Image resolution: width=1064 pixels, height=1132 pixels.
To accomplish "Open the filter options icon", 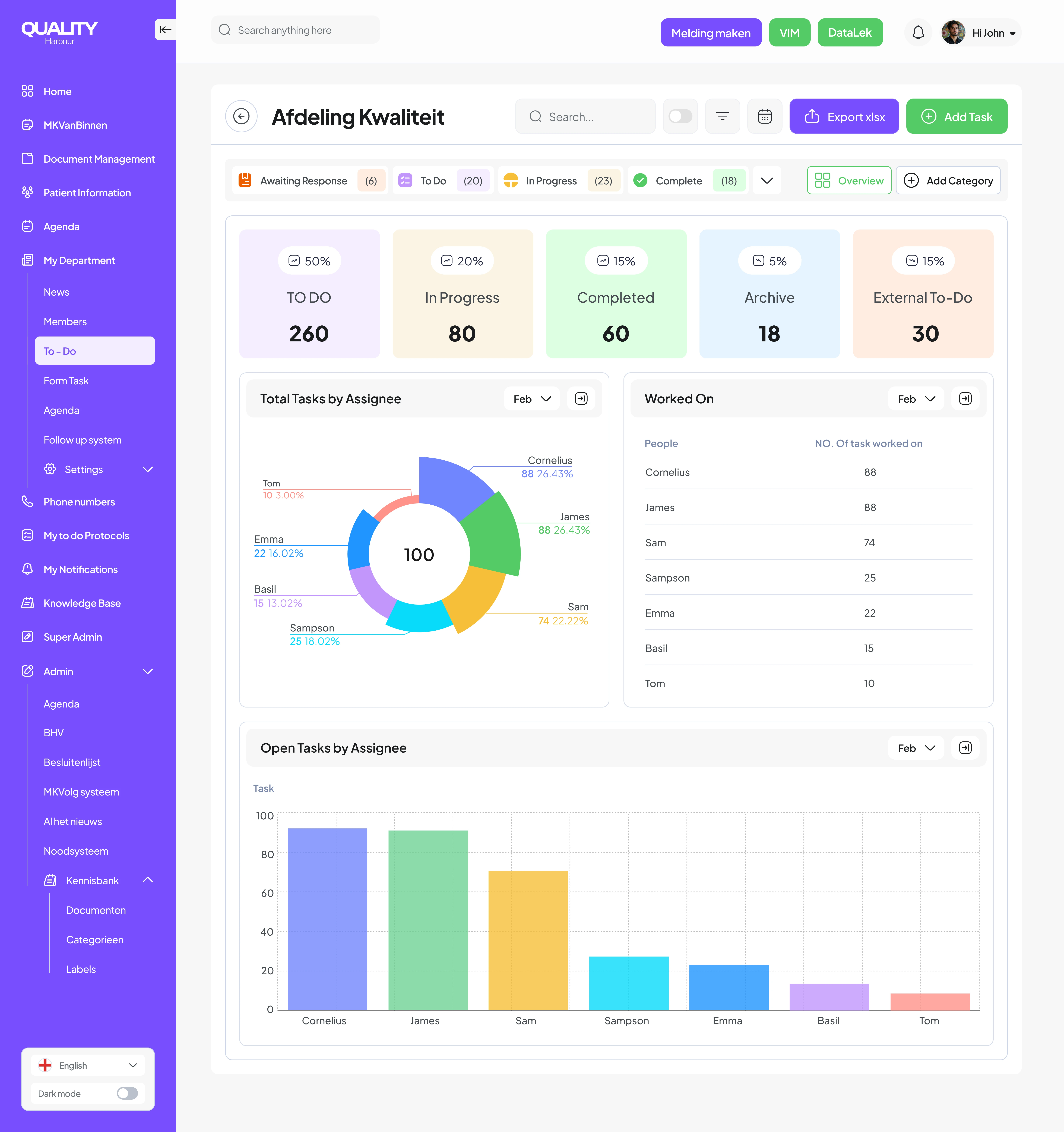I will (722, 116).
